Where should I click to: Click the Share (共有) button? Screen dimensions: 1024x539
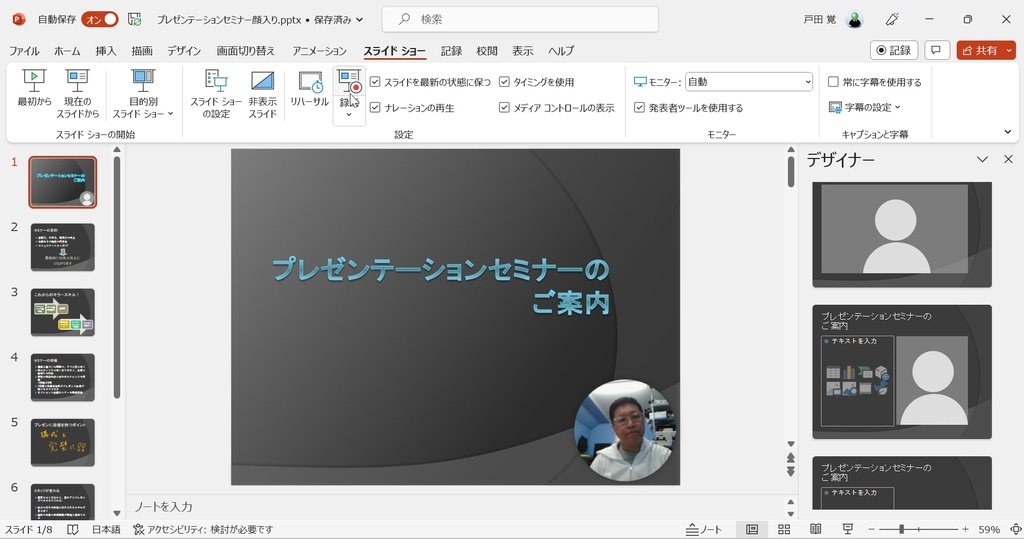coord(986,50)
